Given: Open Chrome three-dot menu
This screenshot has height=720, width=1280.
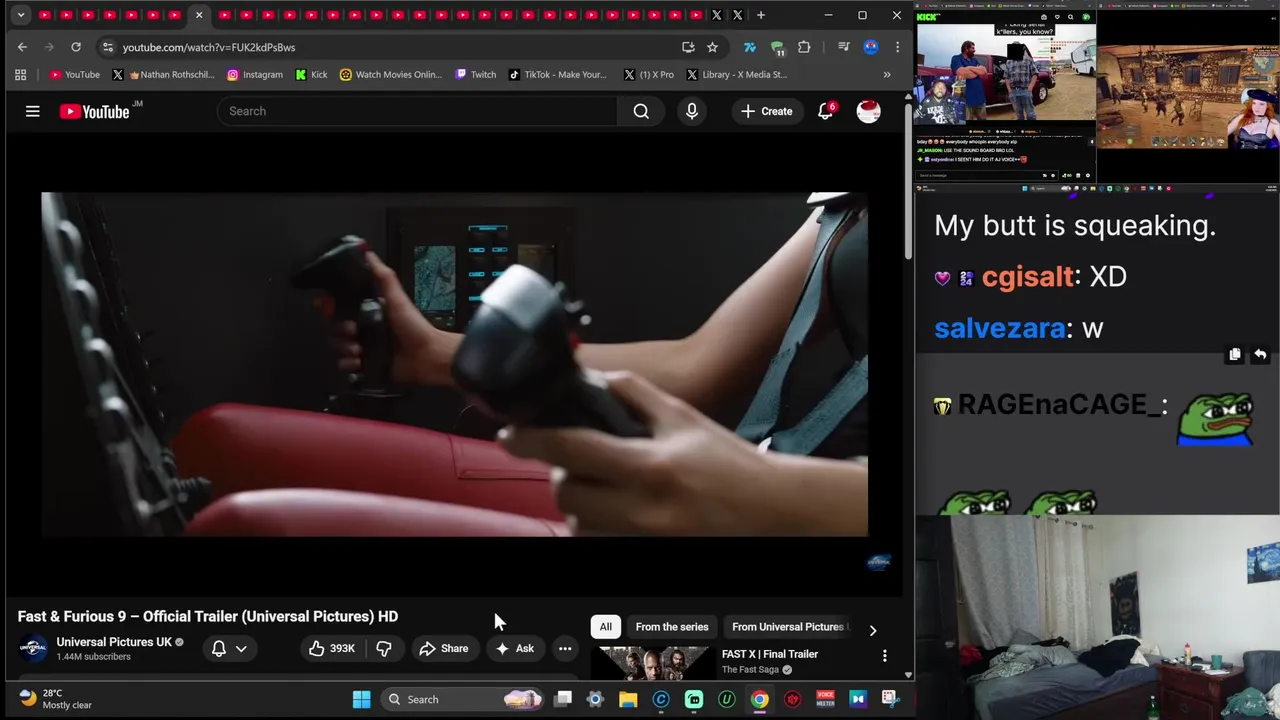Looking at the screenshot, I should [x=897, y=47].
